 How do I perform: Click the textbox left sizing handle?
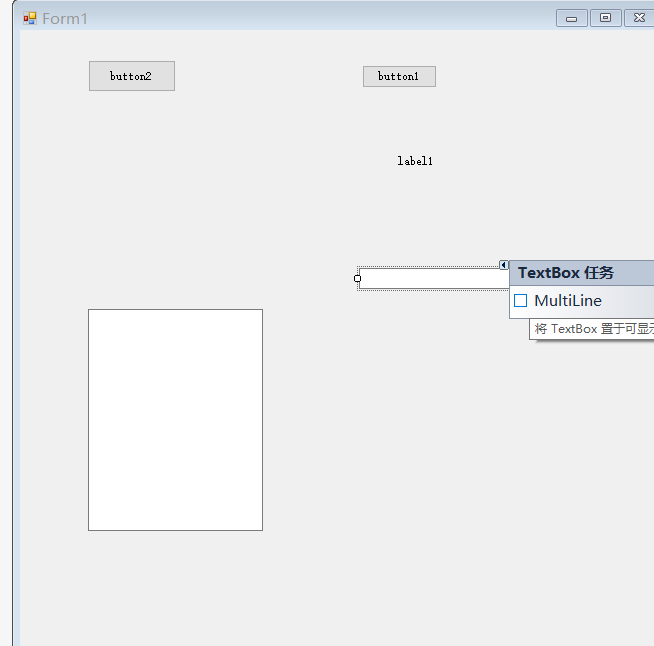tap(357, 278)
